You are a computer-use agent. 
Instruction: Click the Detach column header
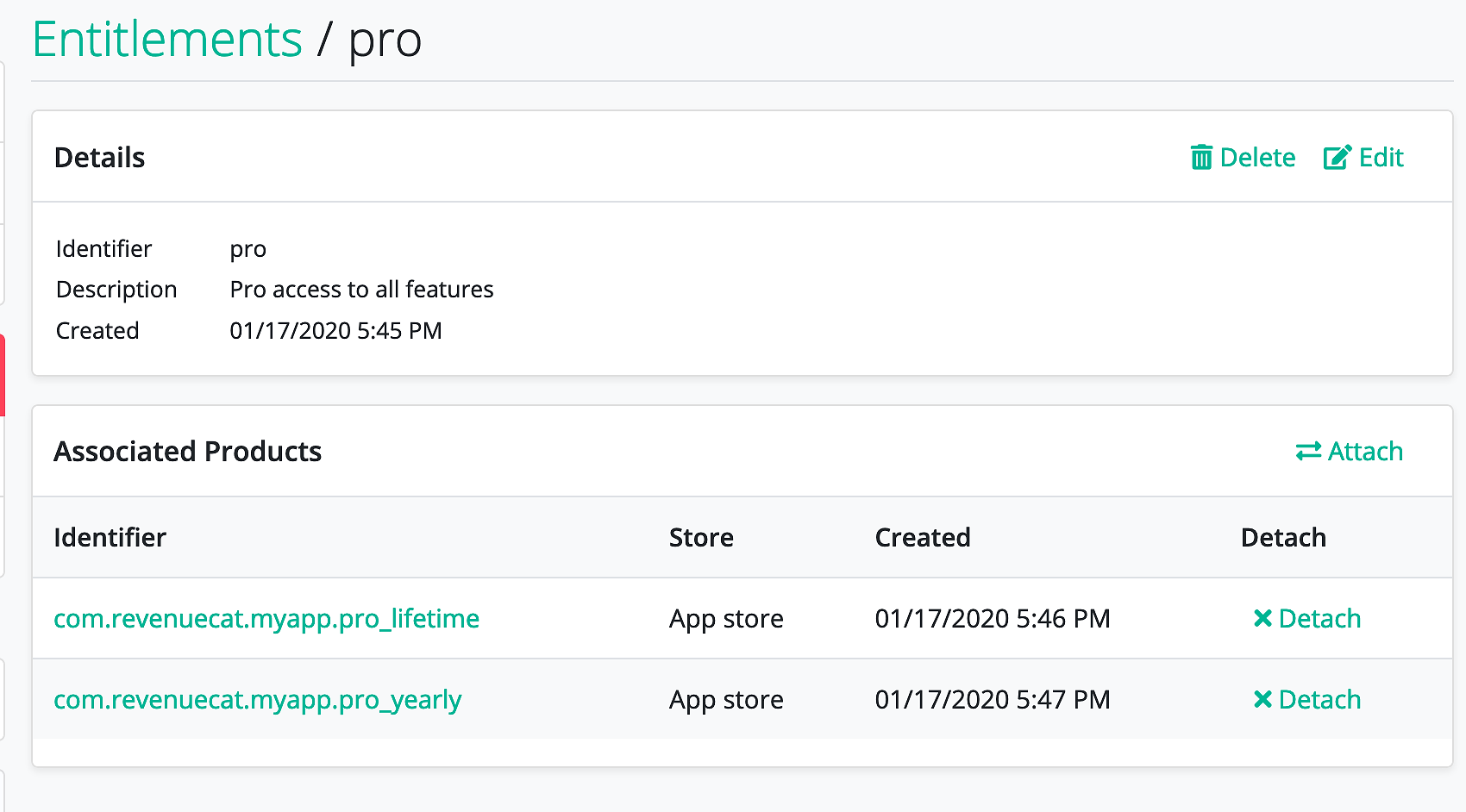tap(1283, 538)
